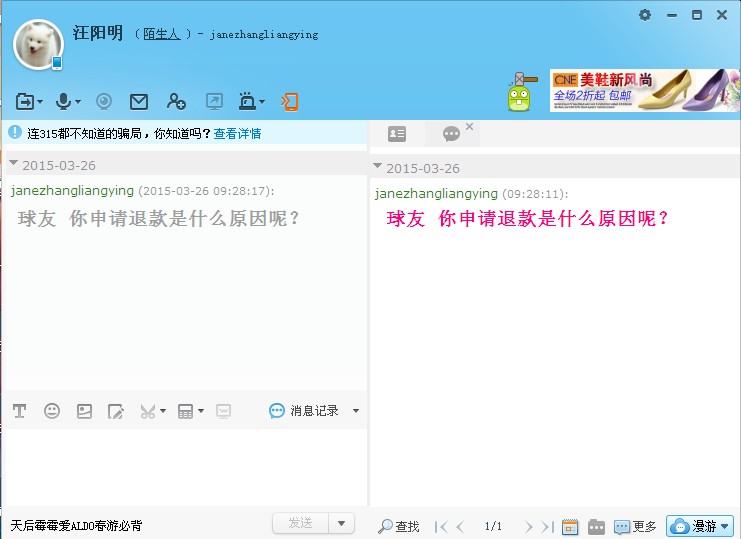Open settings gear in title bar

[645, 15]
